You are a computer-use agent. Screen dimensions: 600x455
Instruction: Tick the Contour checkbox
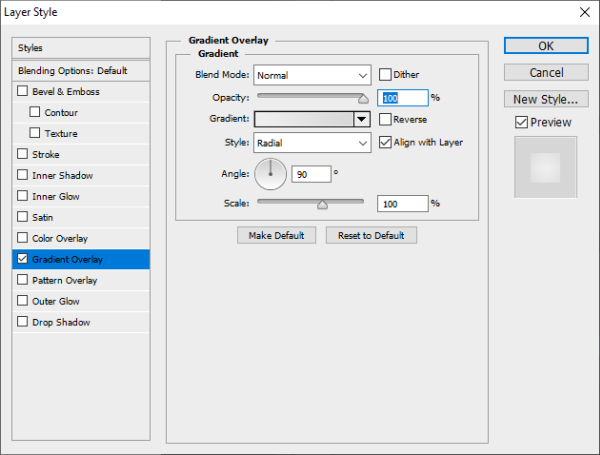pos(35,112)
